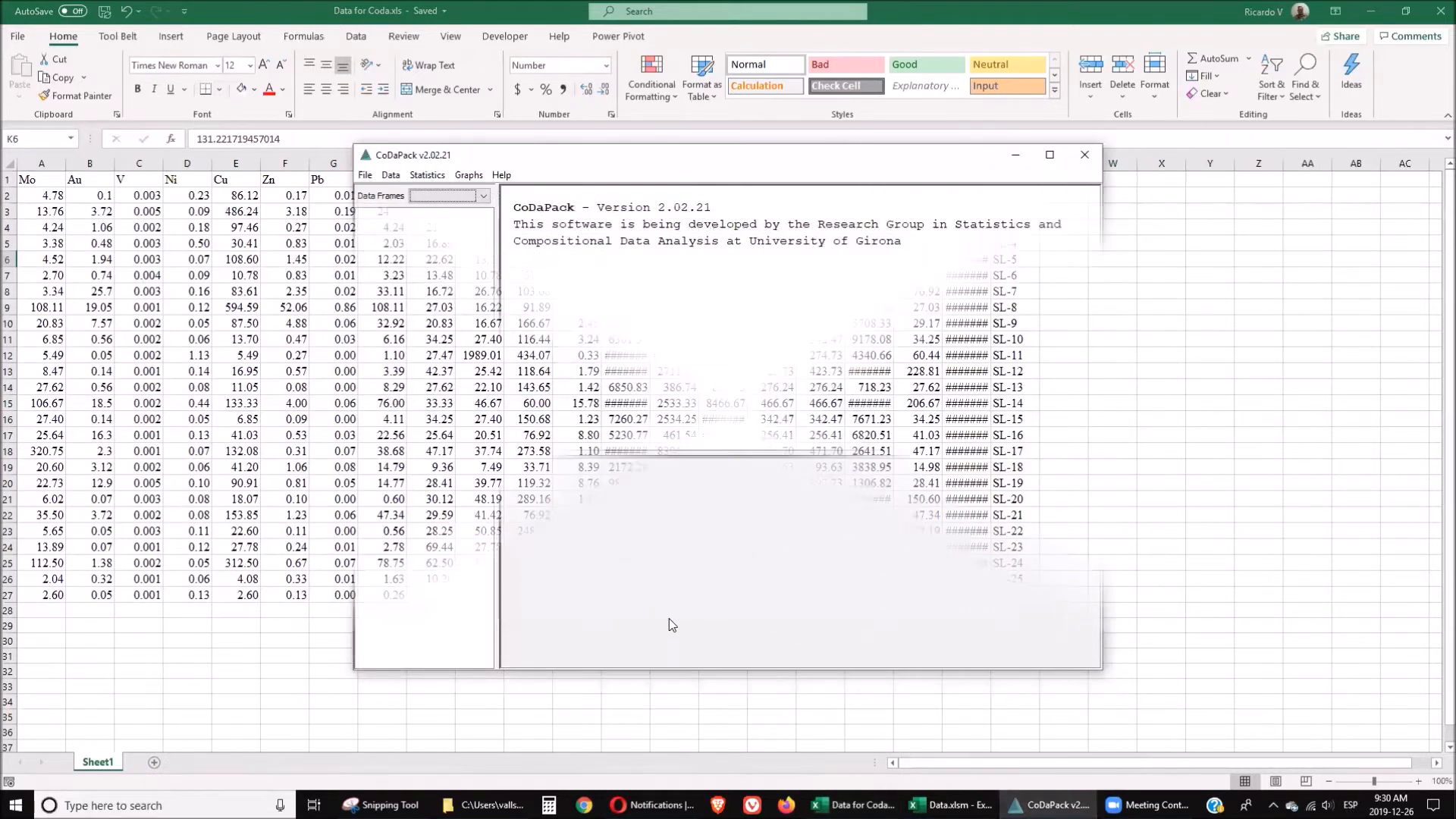Apply the Bad cell style
The image size is (1456, 819).
(x=846, y=64)
